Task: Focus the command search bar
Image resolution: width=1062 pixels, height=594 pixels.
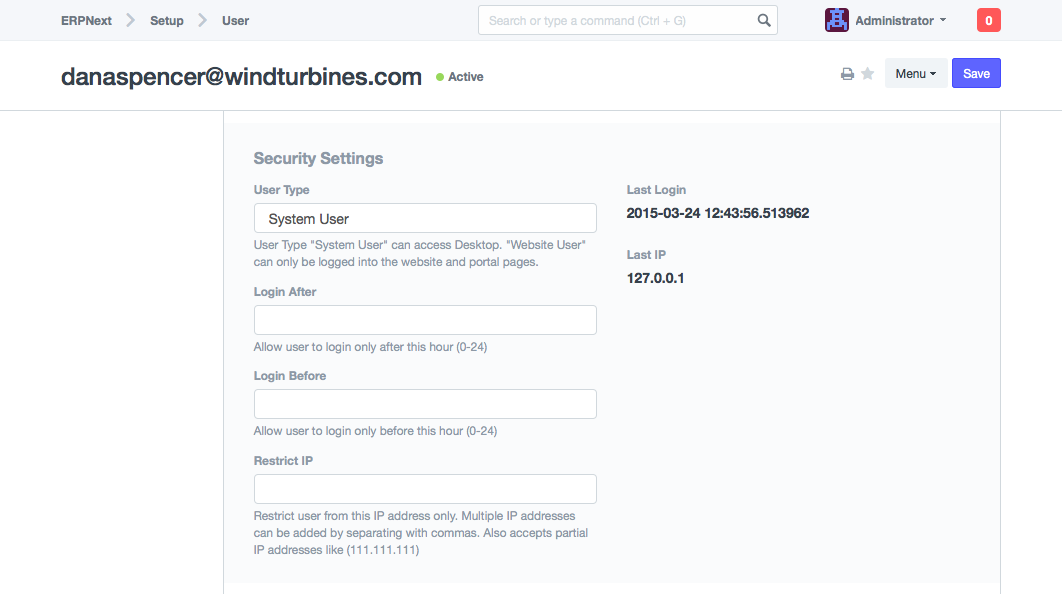Action: pos(620,20)
